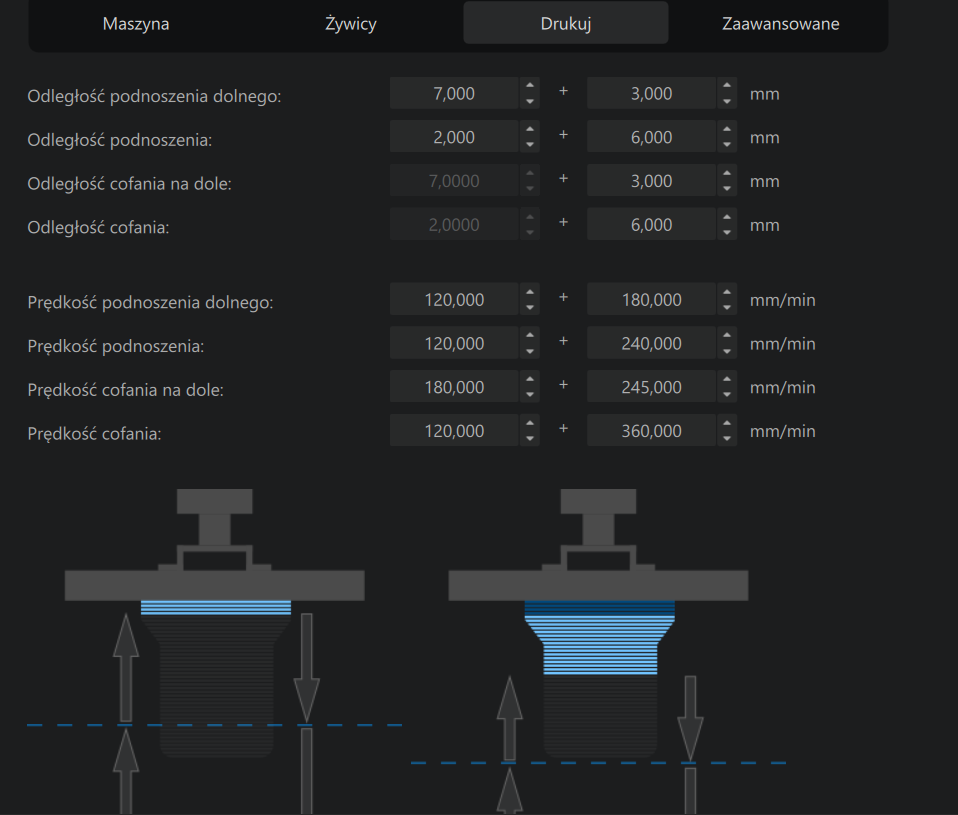This screenshot has height=815, width=958.
Task: Click the 'Odległość cofania na dole:' label
Action: (130, 184)
